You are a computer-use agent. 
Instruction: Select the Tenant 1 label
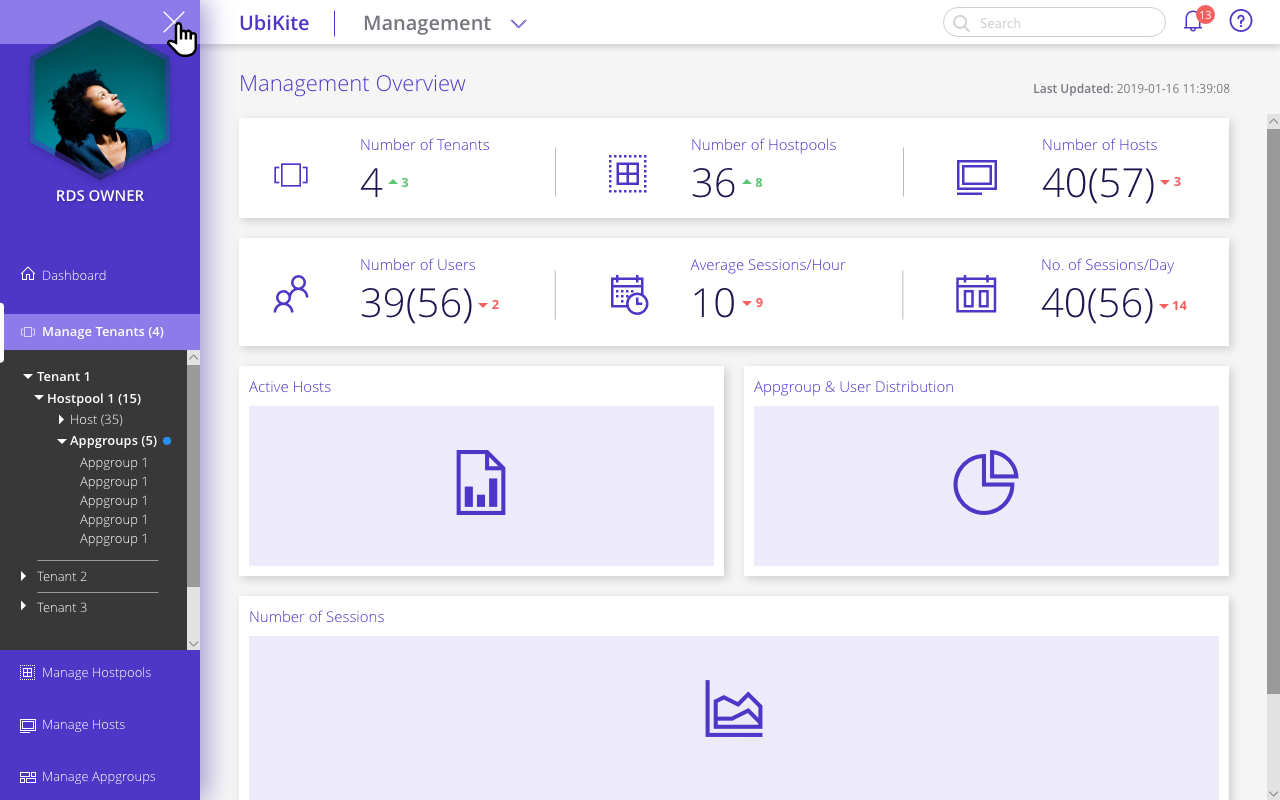point(64,377)
